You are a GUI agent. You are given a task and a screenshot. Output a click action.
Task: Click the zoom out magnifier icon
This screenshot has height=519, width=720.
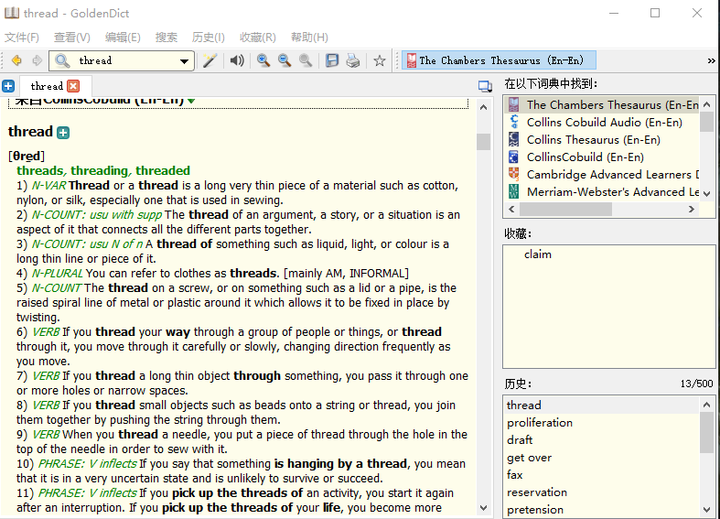coord(284,61)
